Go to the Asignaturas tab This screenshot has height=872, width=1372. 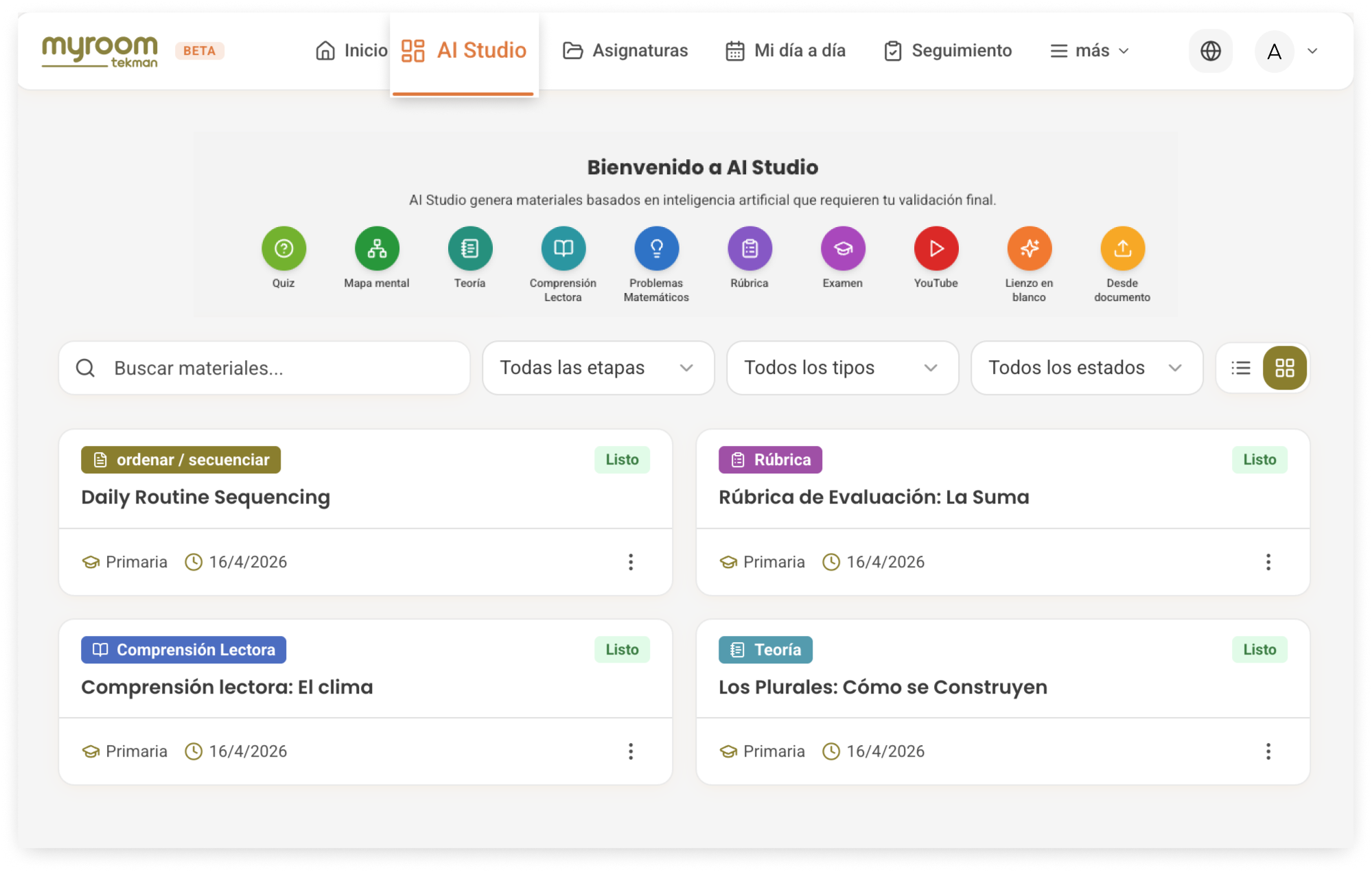(x=625, y=51)
